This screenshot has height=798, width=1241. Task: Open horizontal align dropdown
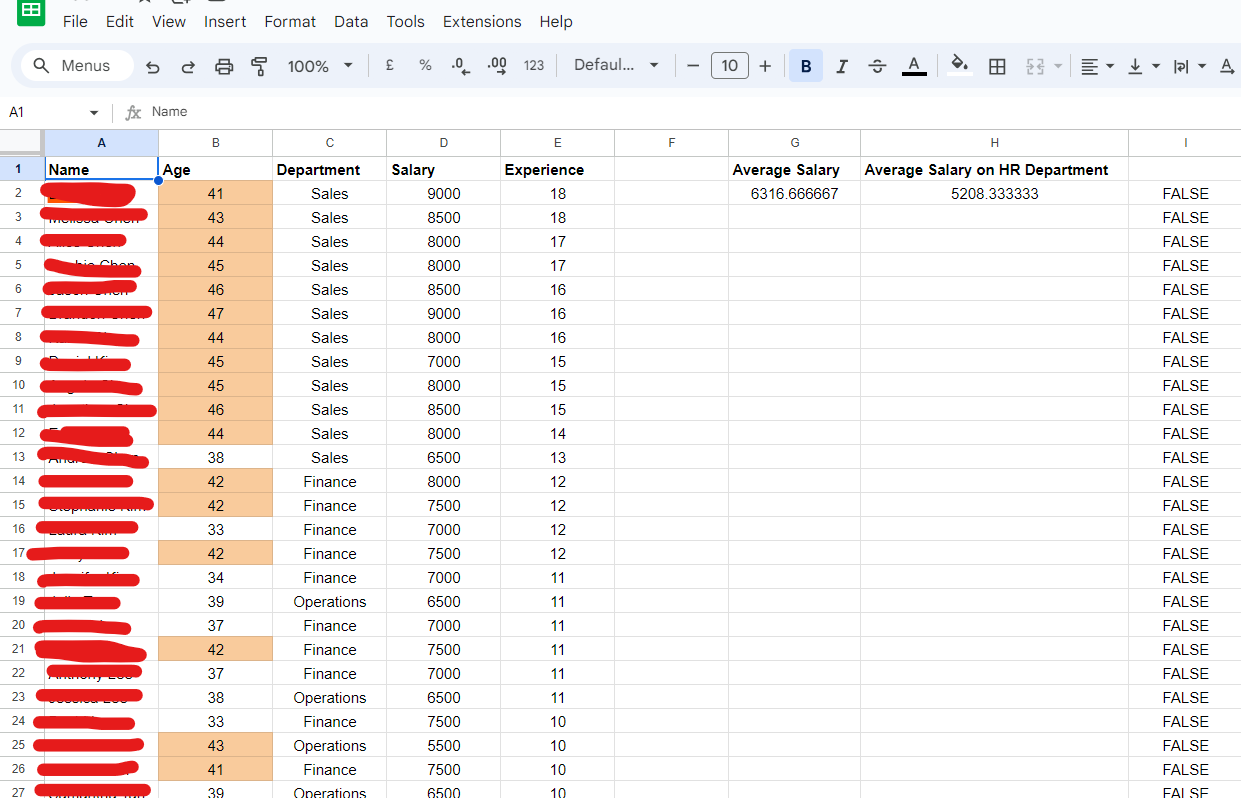(x=1097, y=66)
